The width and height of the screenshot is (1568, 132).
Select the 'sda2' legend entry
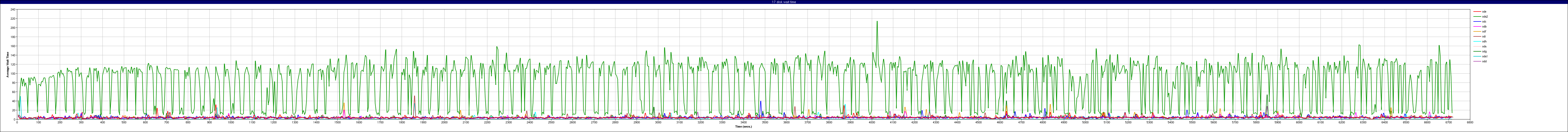1485,16
